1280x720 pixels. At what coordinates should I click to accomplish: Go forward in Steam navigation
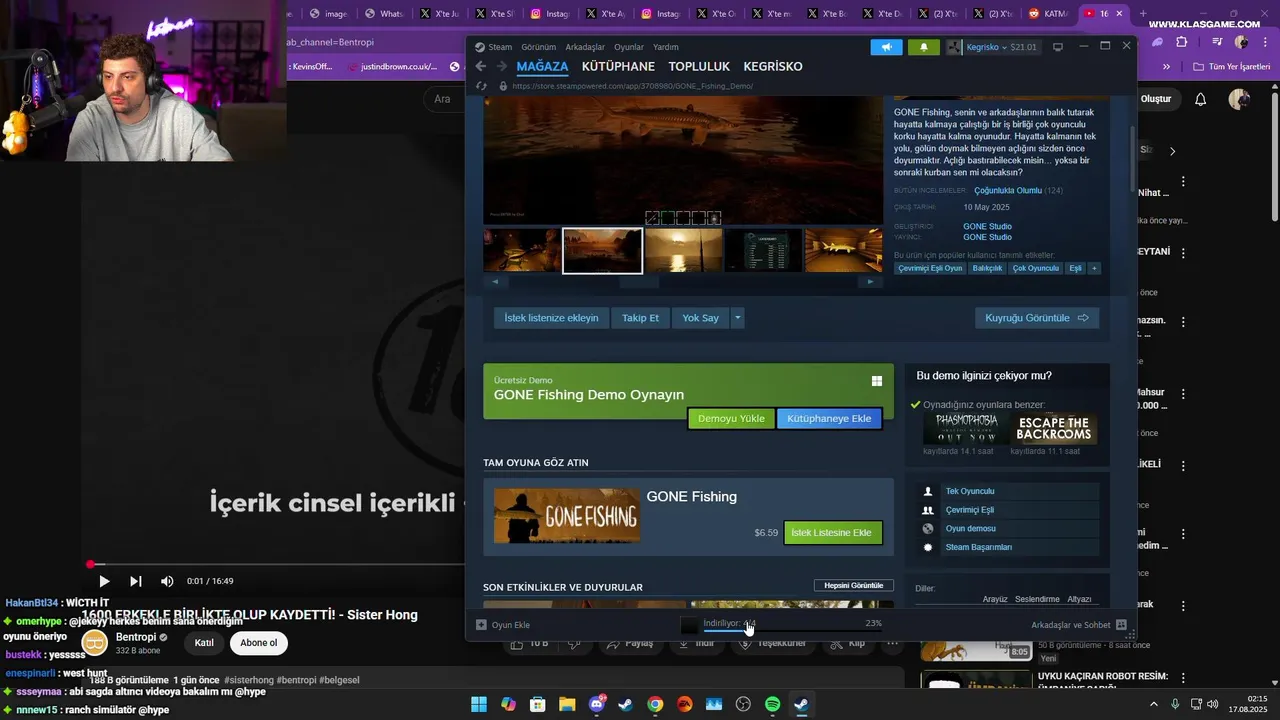click(502, 66)
